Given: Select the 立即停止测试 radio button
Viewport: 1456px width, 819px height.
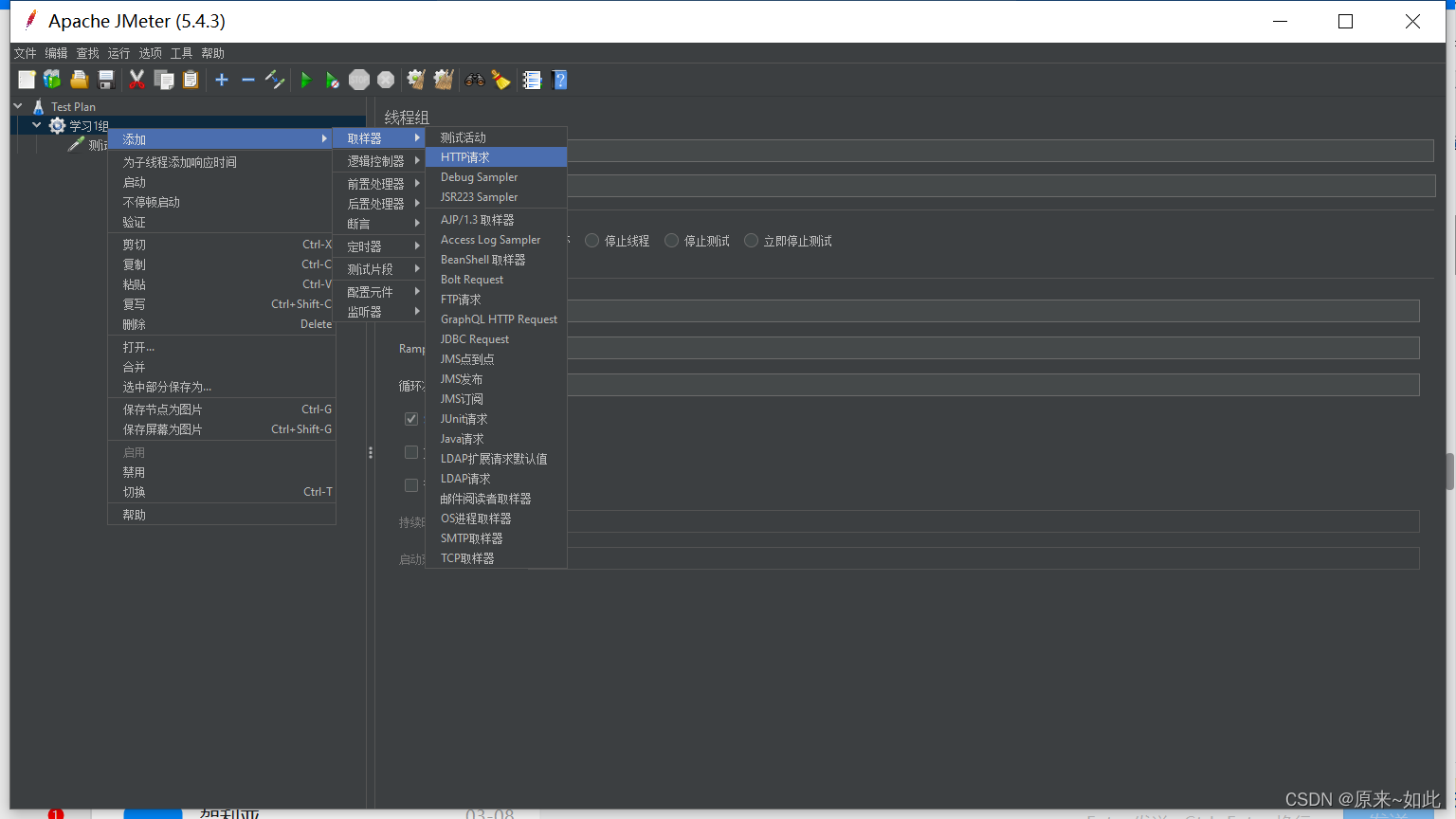Looking at the screenshot, I should (x=752, y=241).
